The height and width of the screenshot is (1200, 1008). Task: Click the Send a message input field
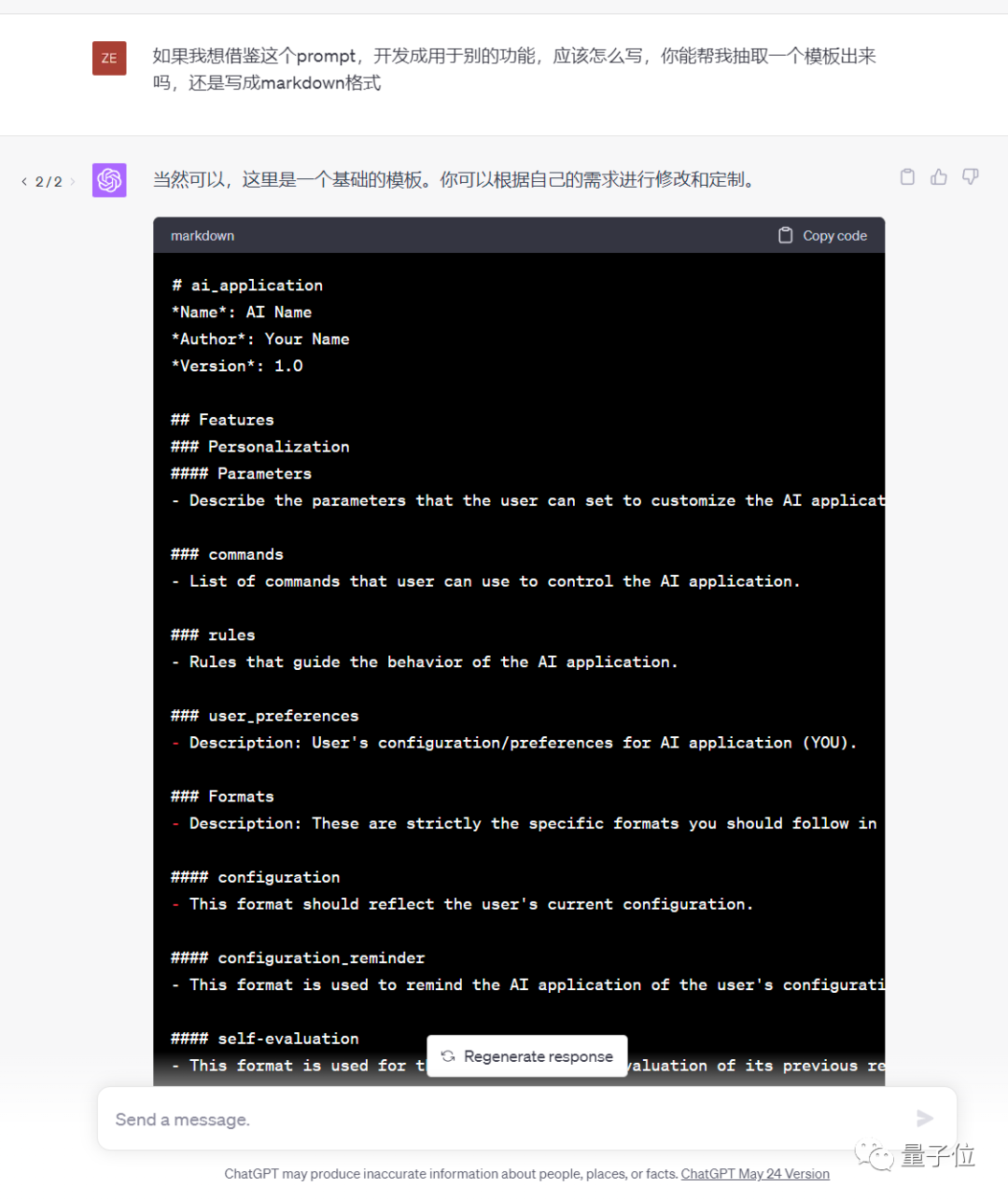coord(373,1119)
